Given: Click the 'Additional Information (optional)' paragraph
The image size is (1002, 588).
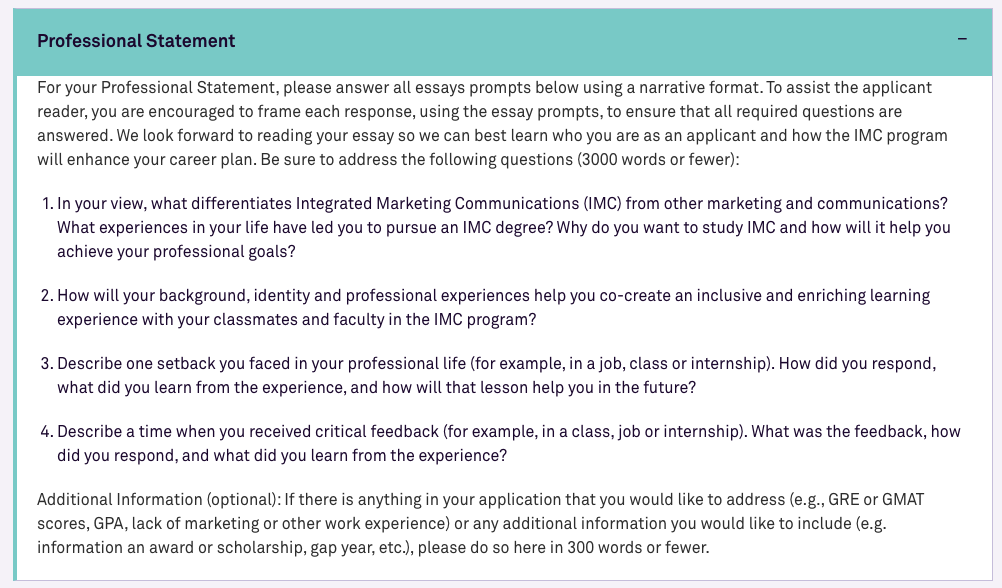Looking at the screenshot, I should tap(481, 523).
